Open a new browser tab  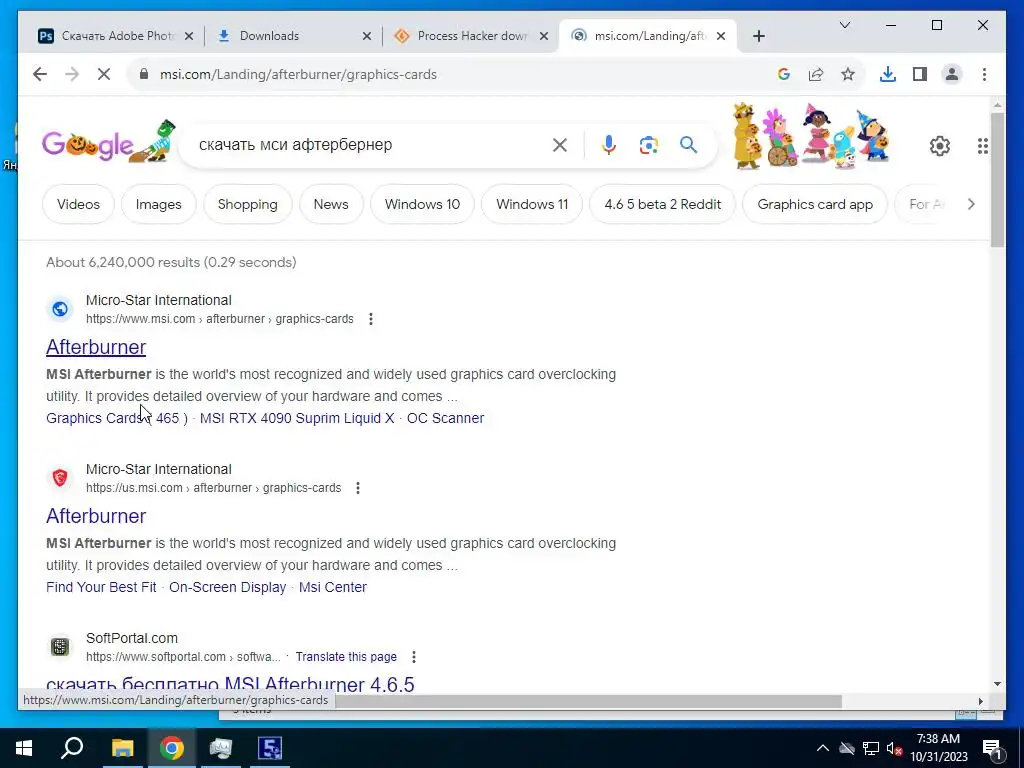point(758,36)
